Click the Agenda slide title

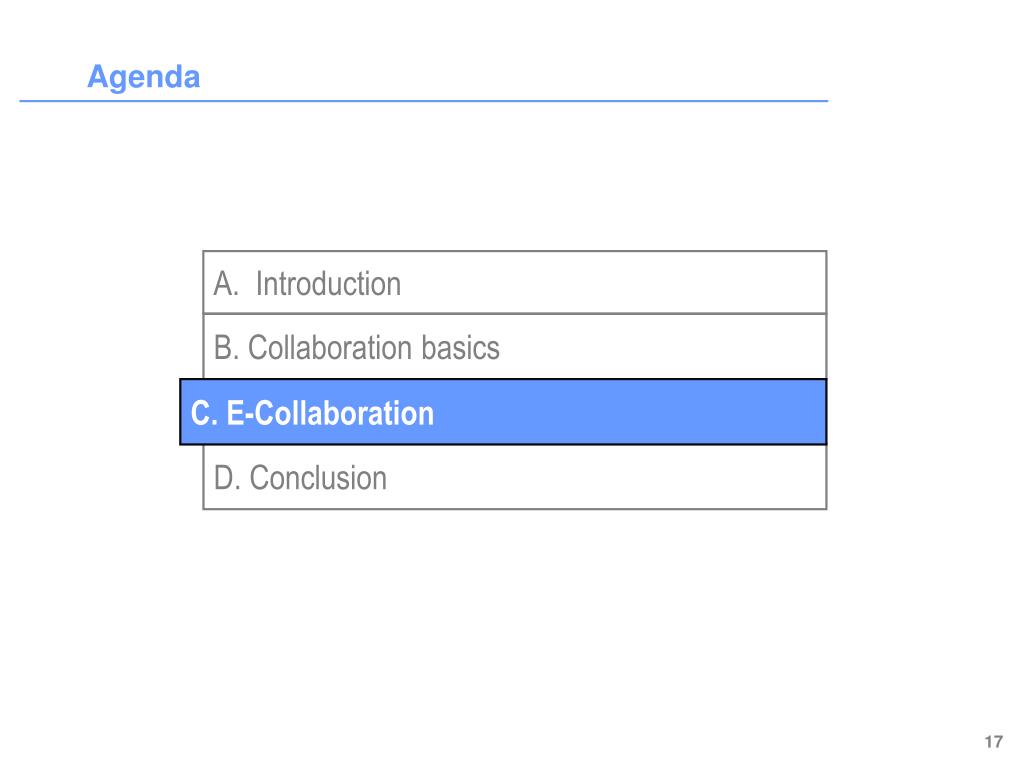144,77
